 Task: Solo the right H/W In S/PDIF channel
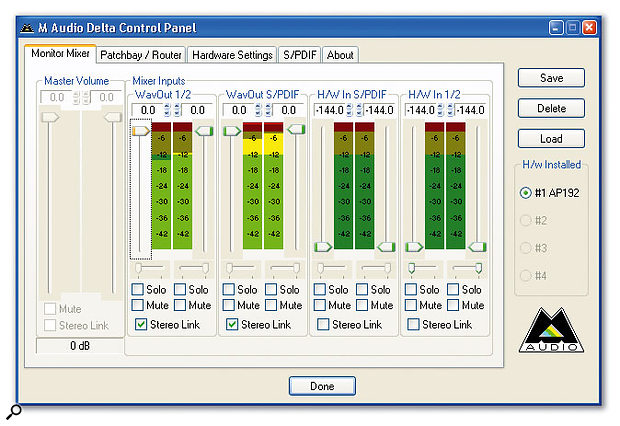coord(362,290)
